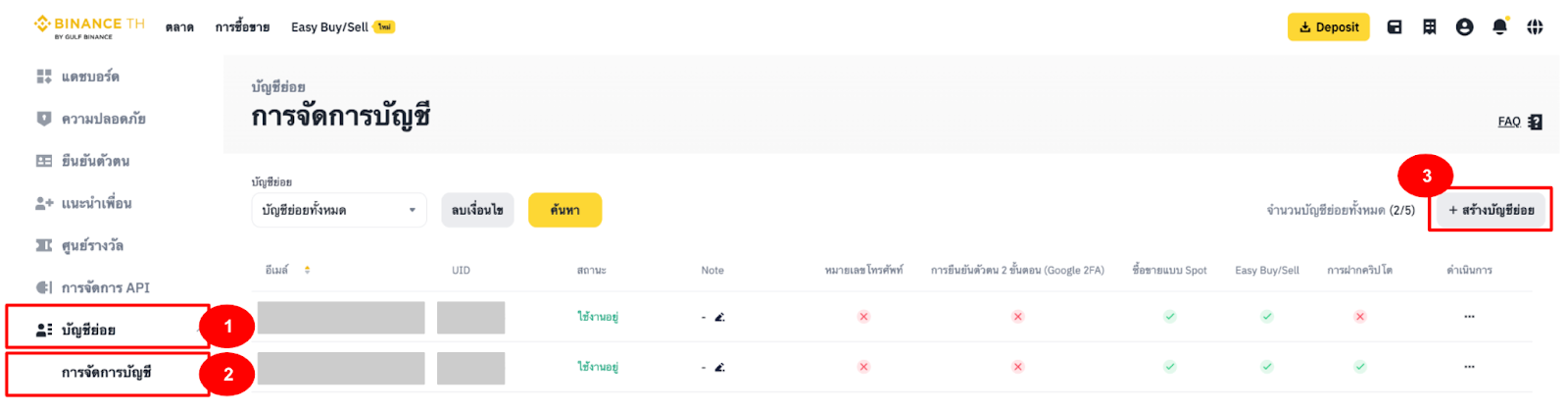Click the yellow Deposit button
This screenshot has height=412, width=1568.
coord(1328,27)
